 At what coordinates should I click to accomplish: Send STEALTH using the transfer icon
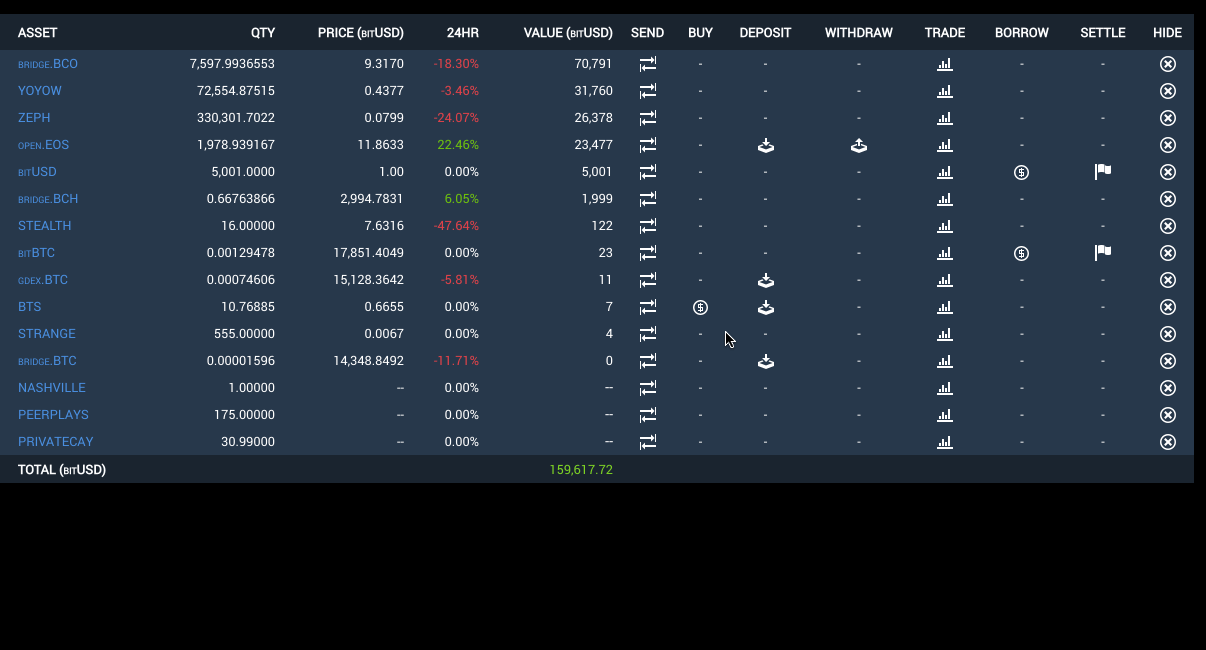click(x=648, y=226)
